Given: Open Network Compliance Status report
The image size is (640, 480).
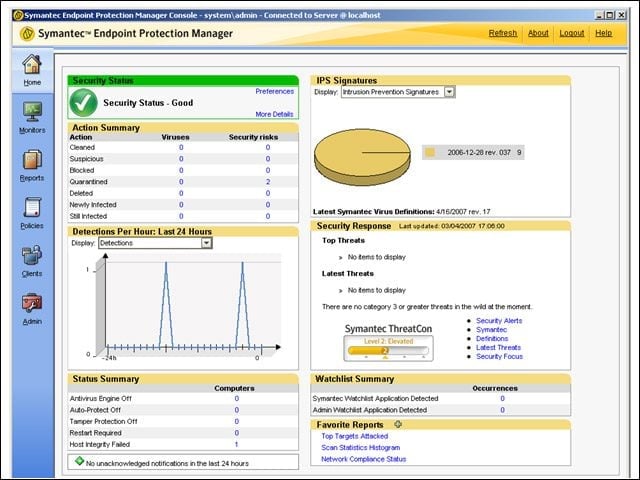Looking at the screenshot, I should (363, 459).
